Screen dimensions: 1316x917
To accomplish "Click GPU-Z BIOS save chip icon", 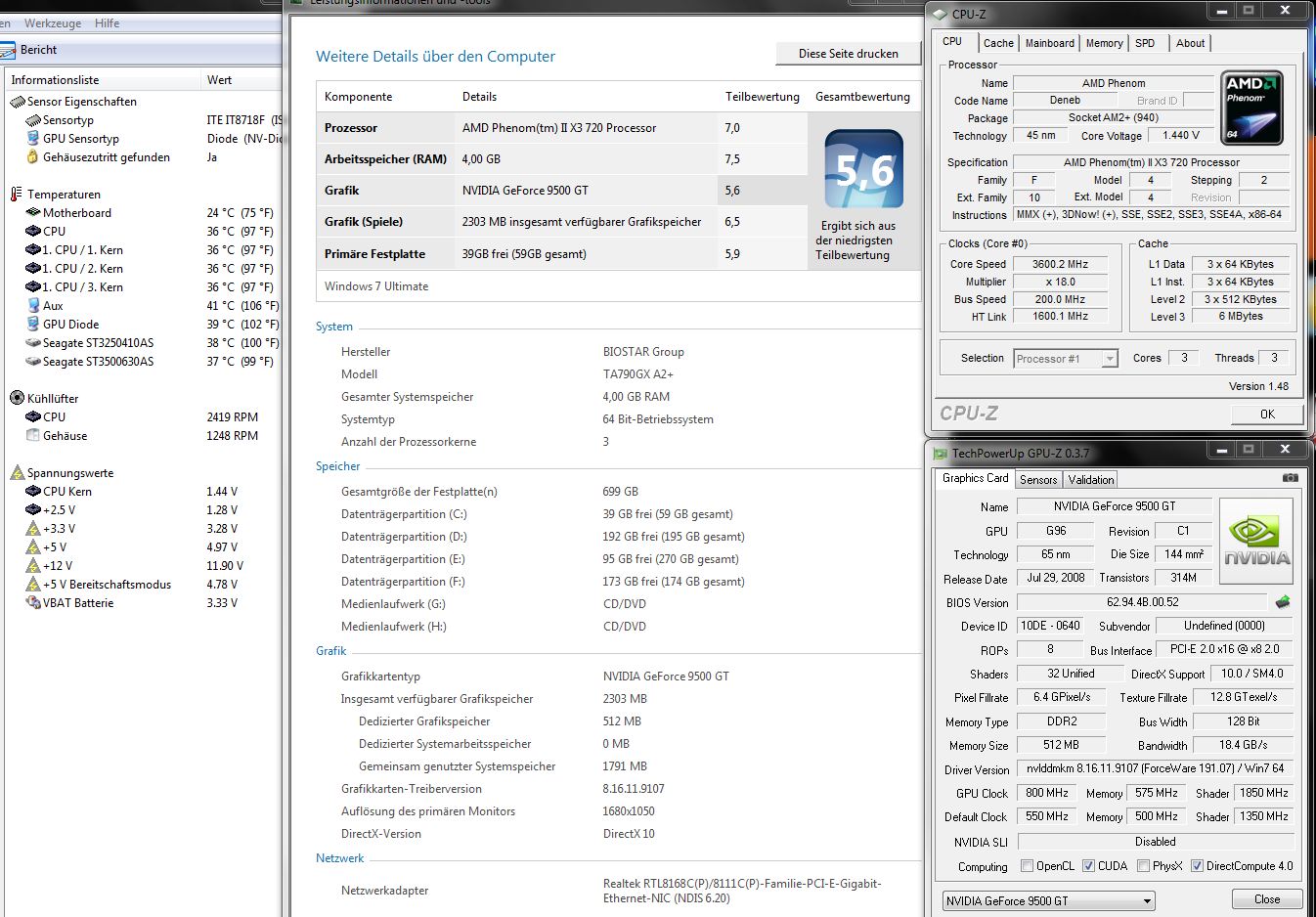I will (1284, 602).
